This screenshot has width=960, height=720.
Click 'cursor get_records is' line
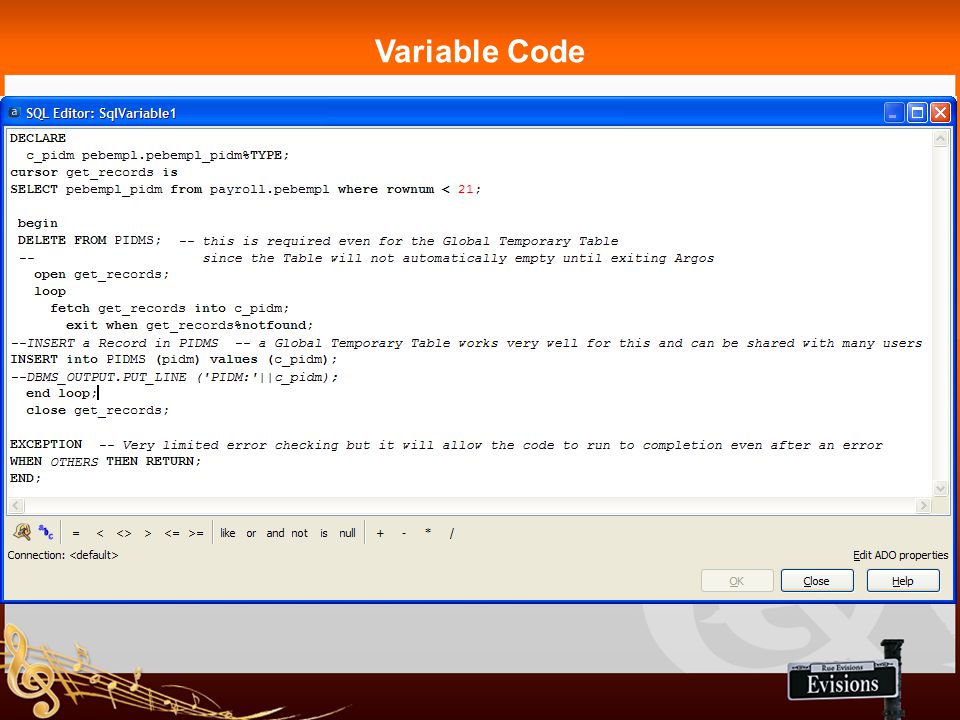pyautogui.click(x=94, y=172)
